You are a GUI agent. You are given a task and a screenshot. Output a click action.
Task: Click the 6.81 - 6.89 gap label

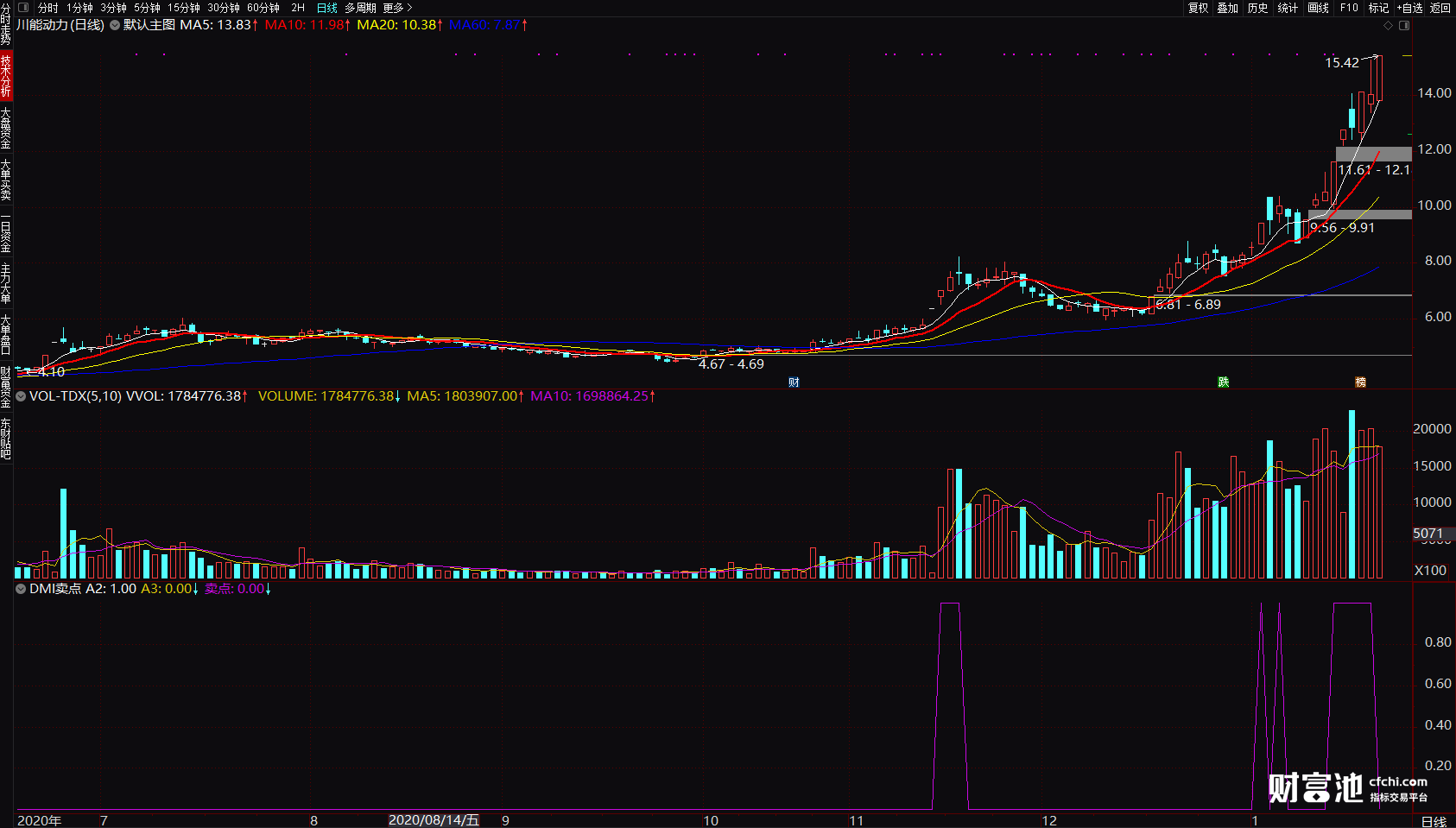(1188, 305)
